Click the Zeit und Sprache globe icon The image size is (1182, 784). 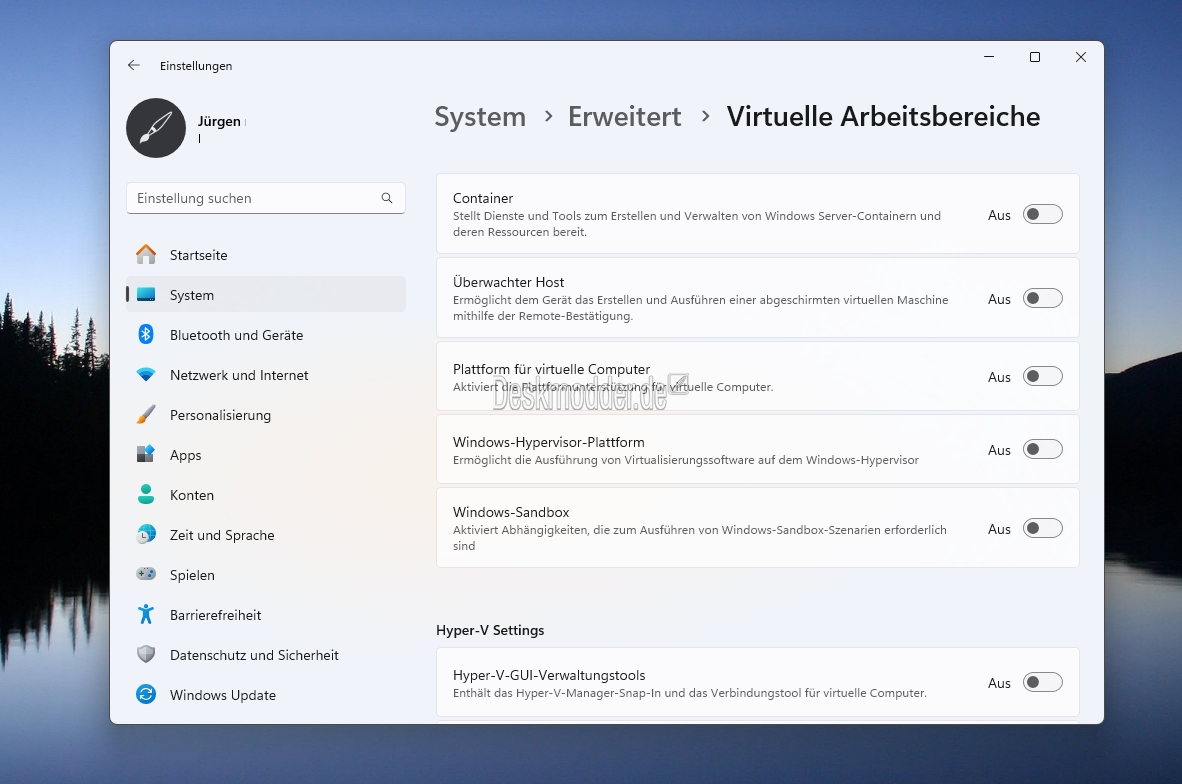(x=146, y=534)
